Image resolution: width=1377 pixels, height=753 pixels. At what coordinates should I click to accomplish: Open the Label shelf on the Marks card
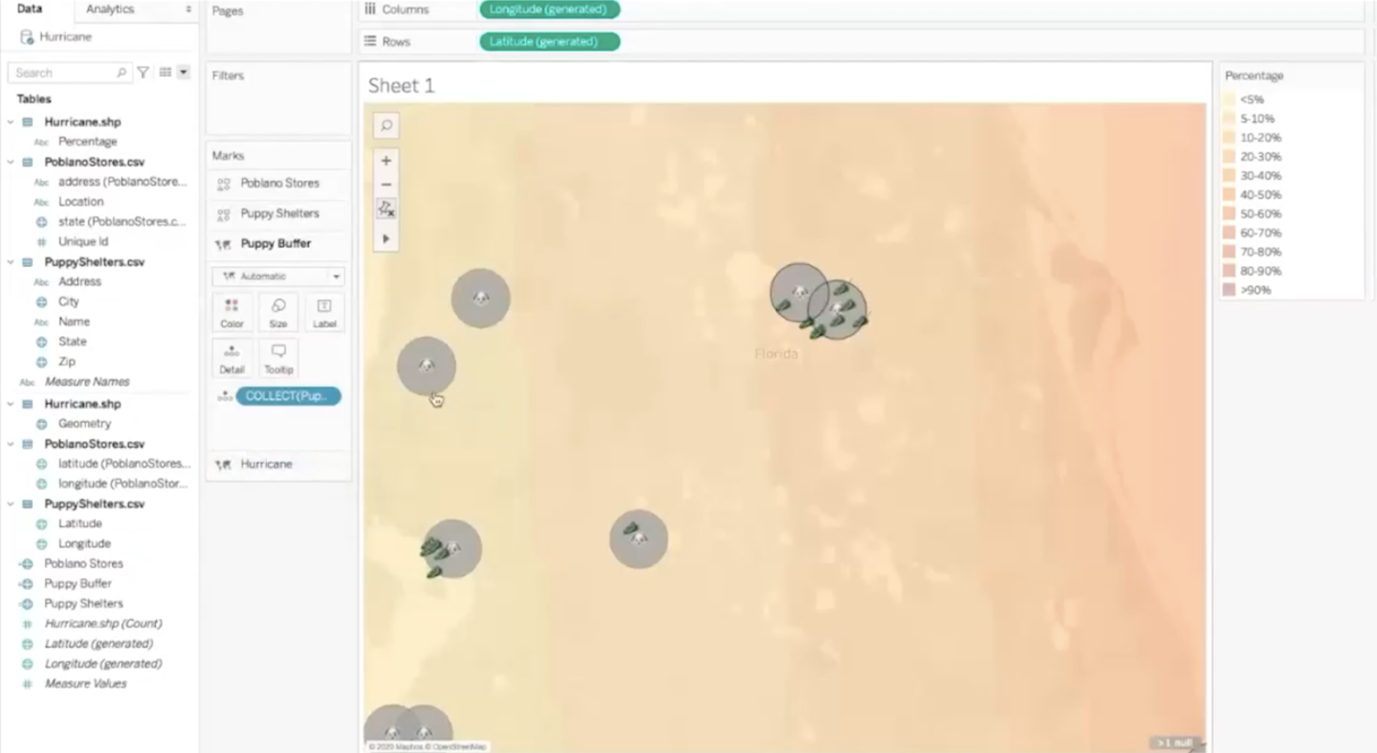(323, 312)
